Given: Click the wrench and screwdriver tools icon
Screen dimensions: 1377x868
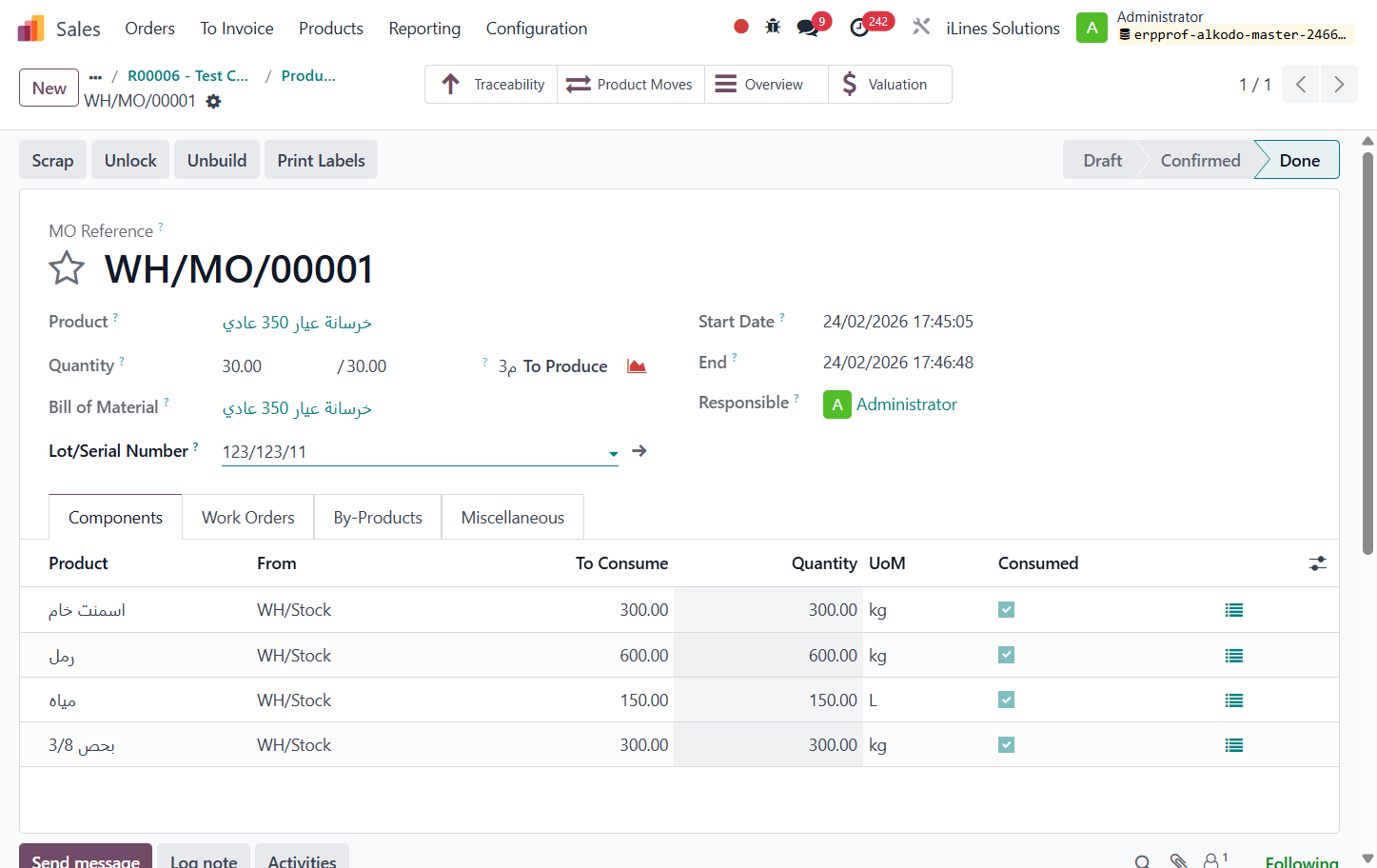Looking at the screenshot, I should 921,27.
